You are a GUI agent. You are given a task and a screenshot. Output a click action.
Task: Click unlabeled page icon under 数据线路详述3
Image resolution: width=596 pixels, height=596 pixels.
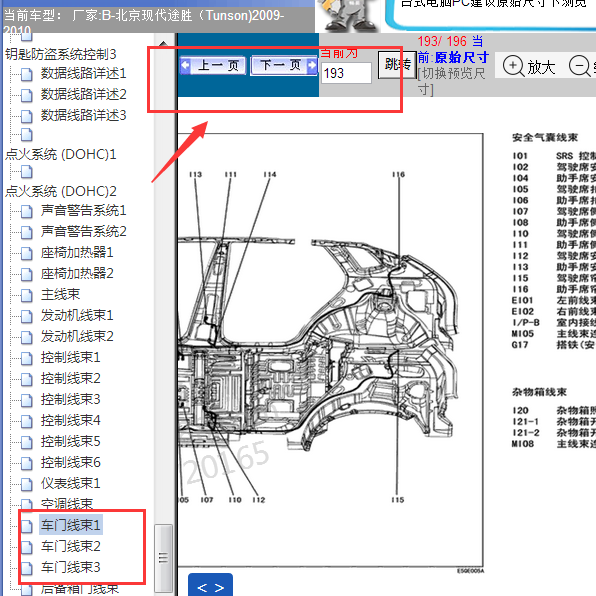click(x=27, y=135)
